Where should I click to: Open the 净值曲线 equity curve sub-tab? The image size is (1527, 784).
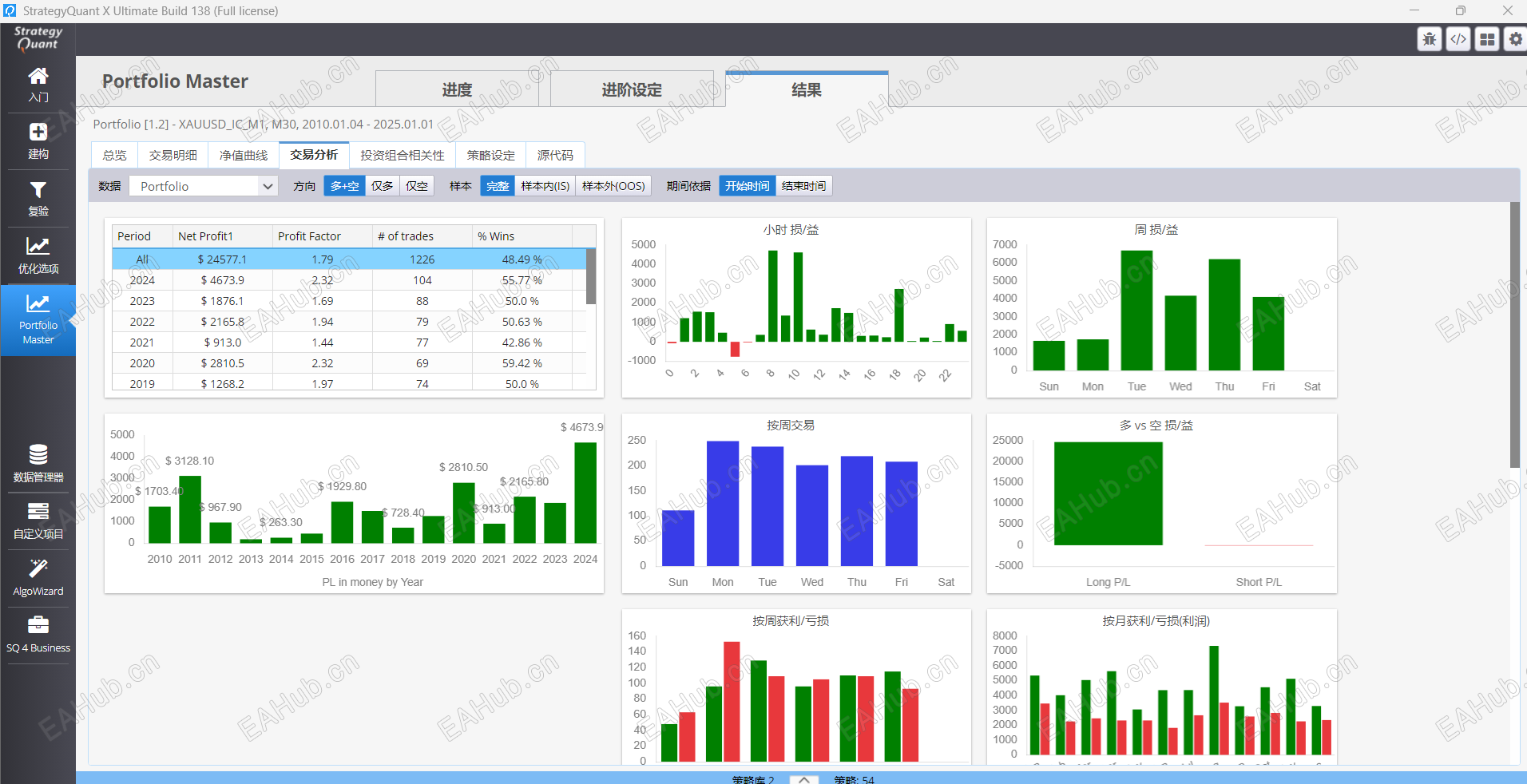pyautogui.click(x=244, y=155)
